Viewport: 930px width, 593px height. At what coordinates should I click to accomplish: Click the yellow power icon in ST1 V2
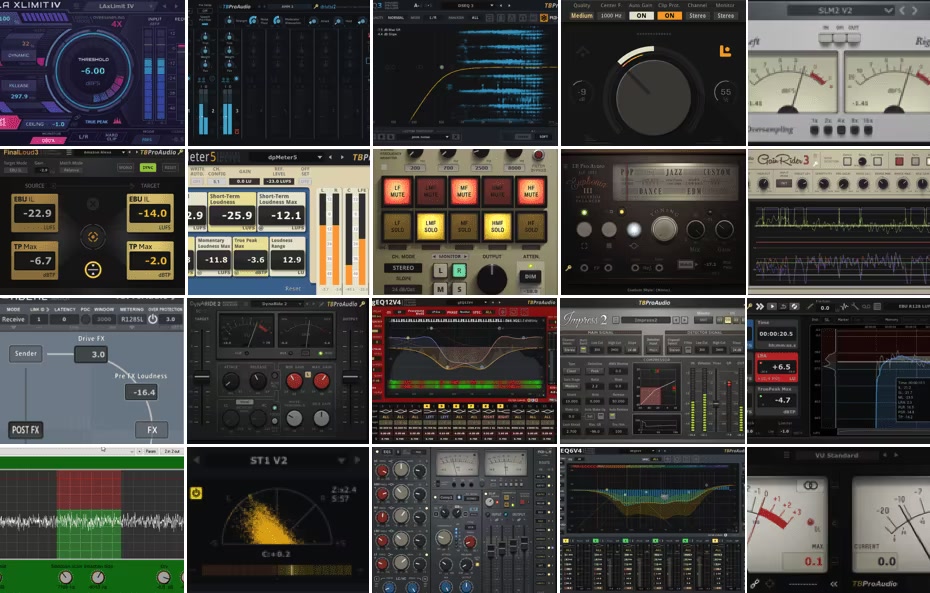click(196, 493)
